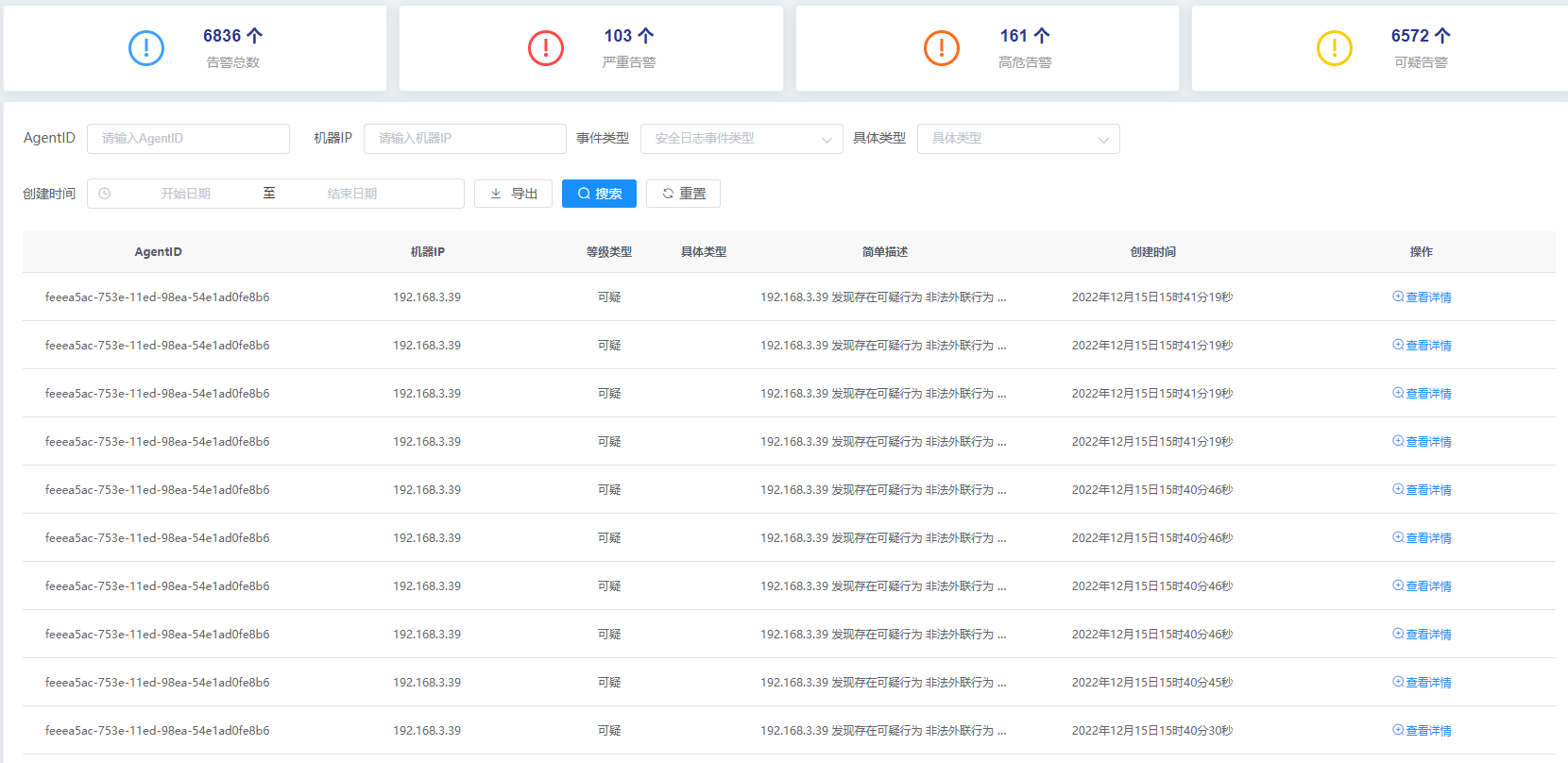Click the yellow suspicious alerts exclamation icon
1568x763 pixels.
1335,48
